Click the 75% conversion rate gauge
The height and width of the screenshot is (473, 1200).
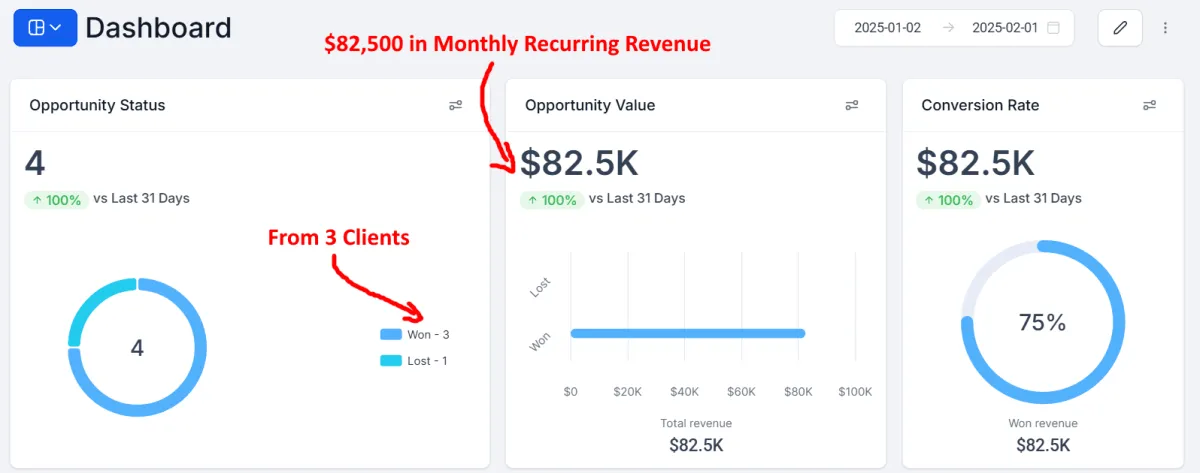pos(1043,322)
